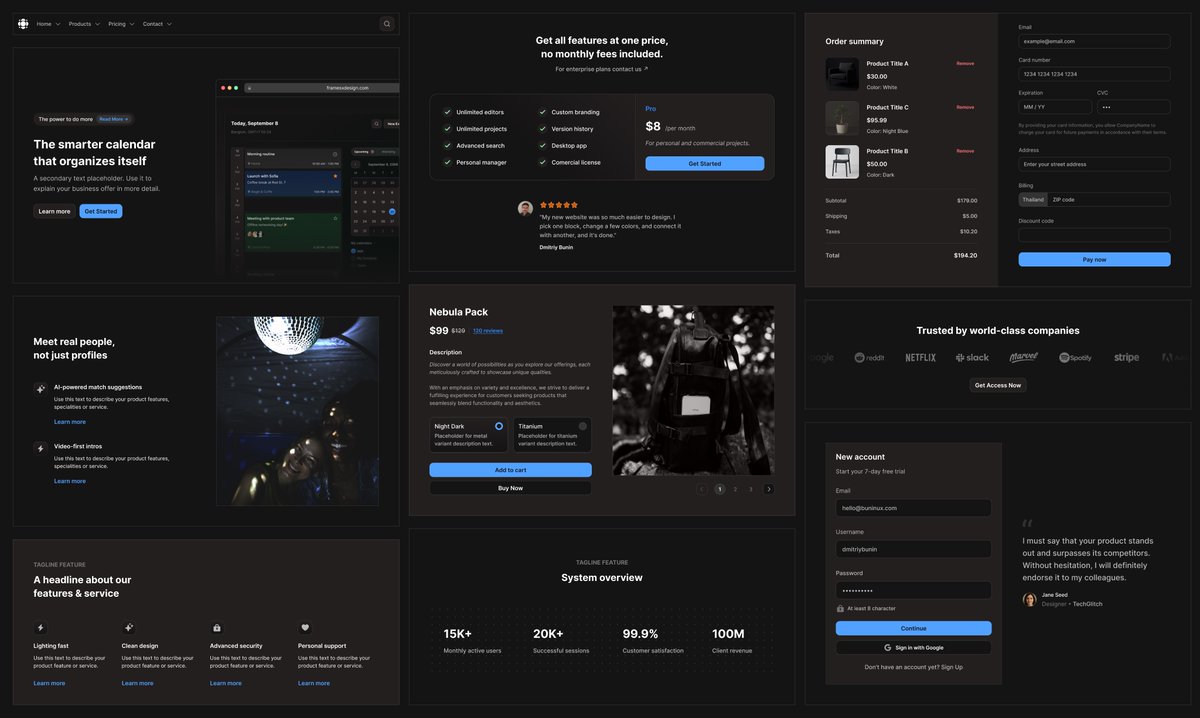The image size is (1200, 718).
Task: Click Continue in New account form
Action: 913,629
